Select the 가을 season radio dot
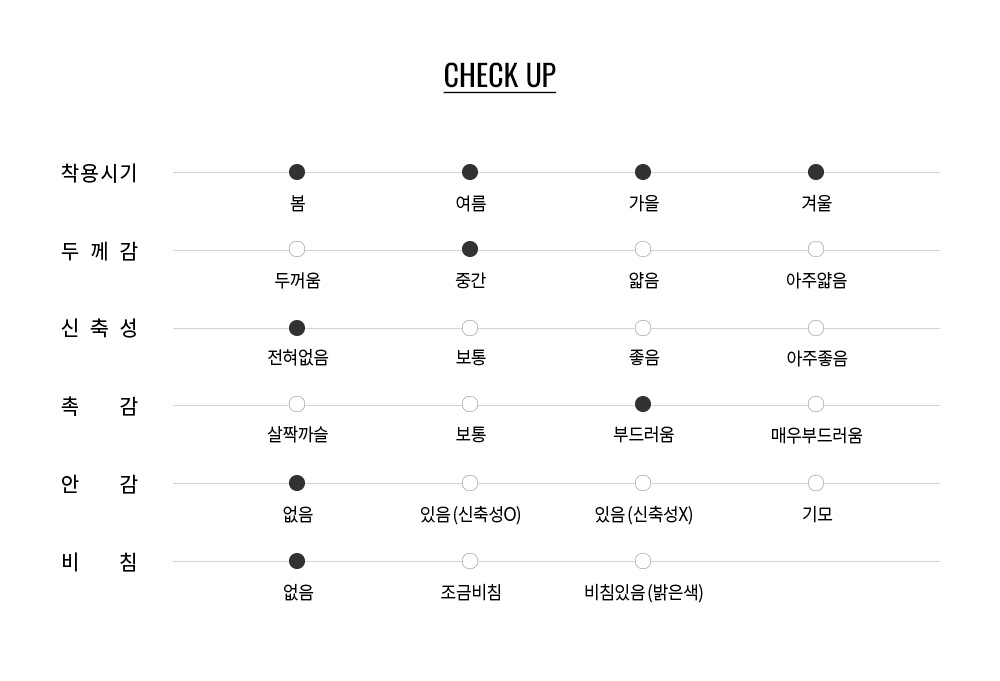Viewport: 1000px width, 681px height. (x=643, y=172)
